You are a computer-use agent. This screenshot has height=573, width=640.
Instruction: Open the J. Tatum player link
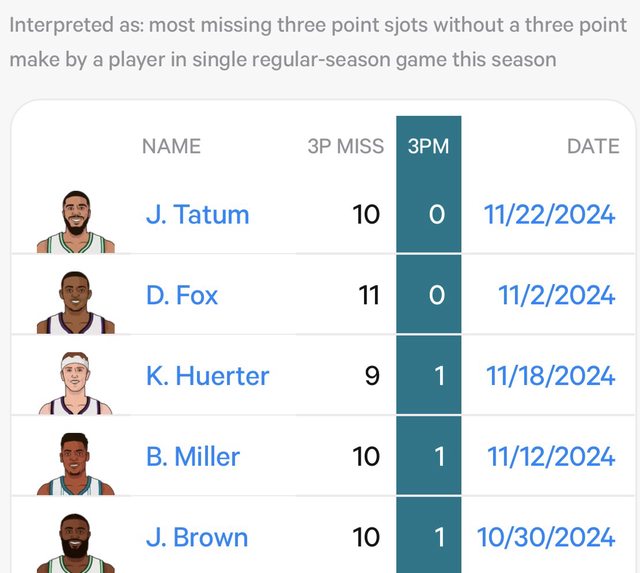[x=197, y=215]
